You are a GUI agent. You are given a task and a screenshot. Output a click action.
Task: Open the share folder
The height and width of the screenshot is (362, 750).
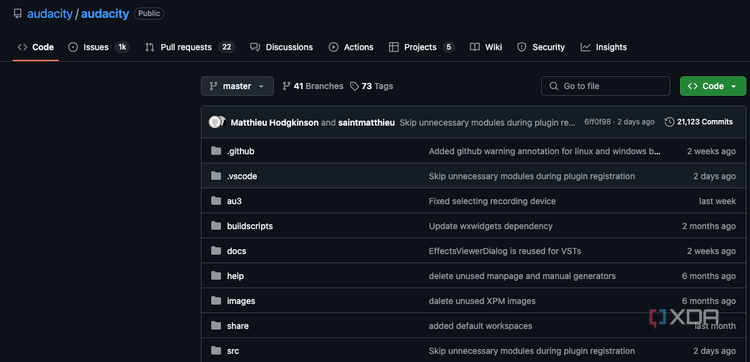click(238, 326)
